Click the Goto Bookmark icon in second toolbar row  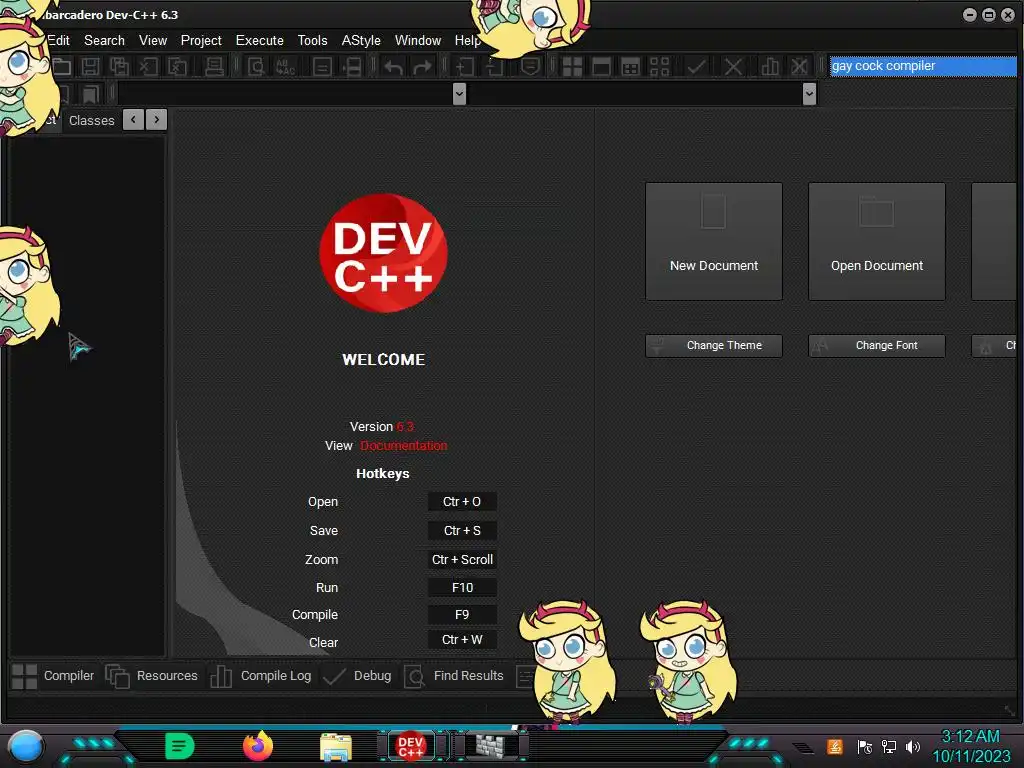(x=90, y=95)
